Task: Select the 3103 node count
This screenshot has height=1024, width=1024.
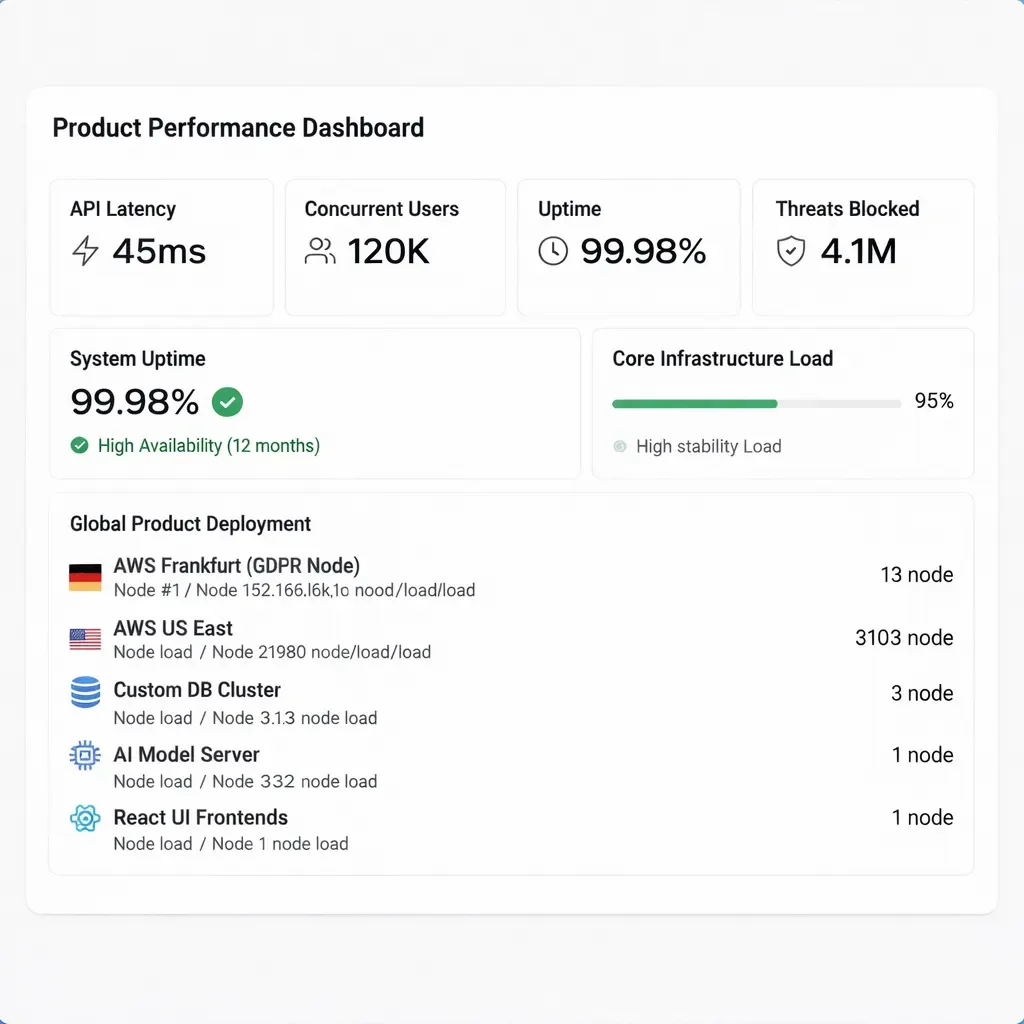Action: [x=903, y=638]
